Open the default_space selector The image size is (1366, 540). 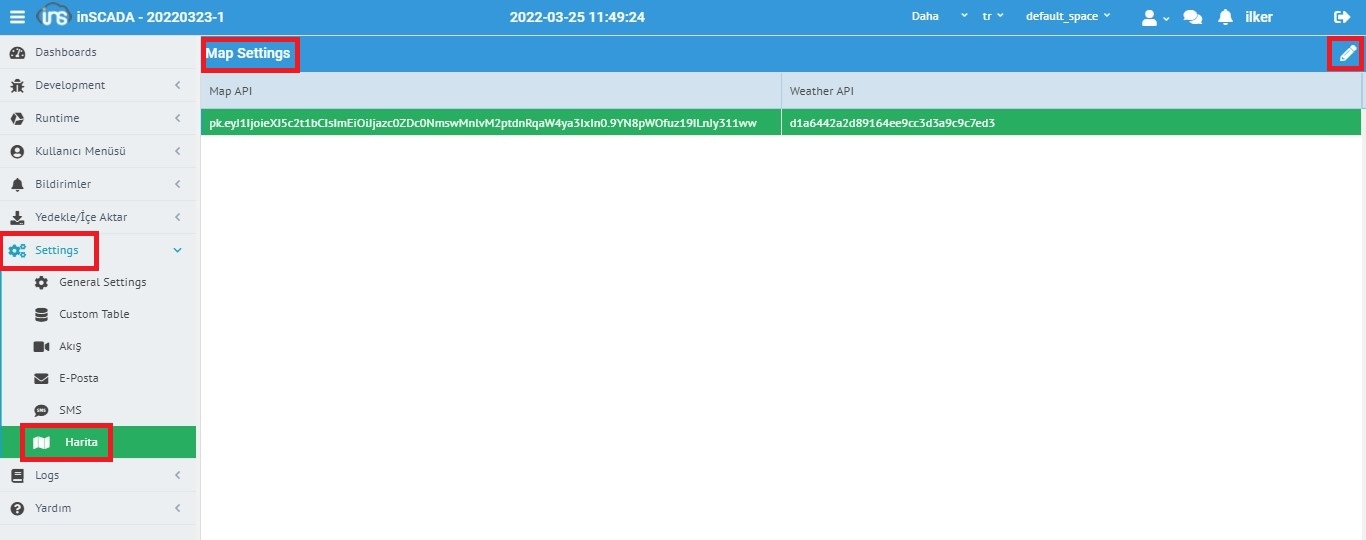[x=1067, y=17]
